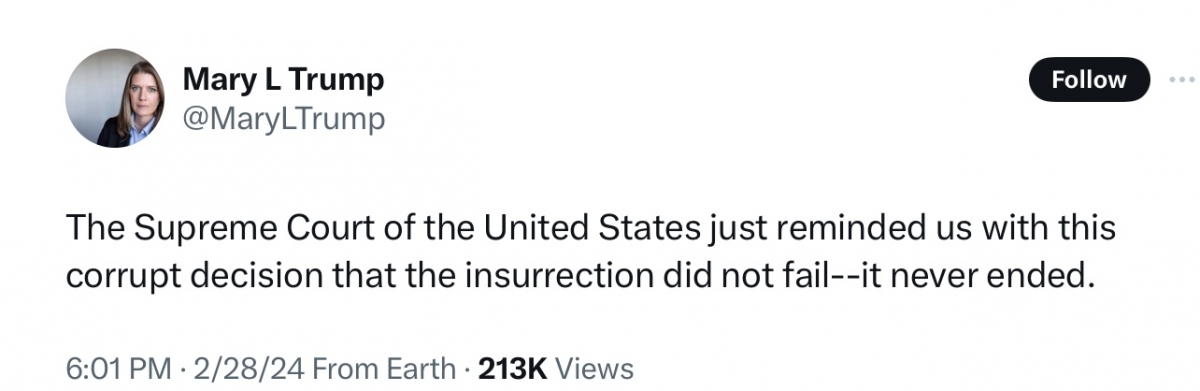Viewport: 1200px width, 391px height.
Task: Select the From Earth location label
Action: tap(385, 368)
